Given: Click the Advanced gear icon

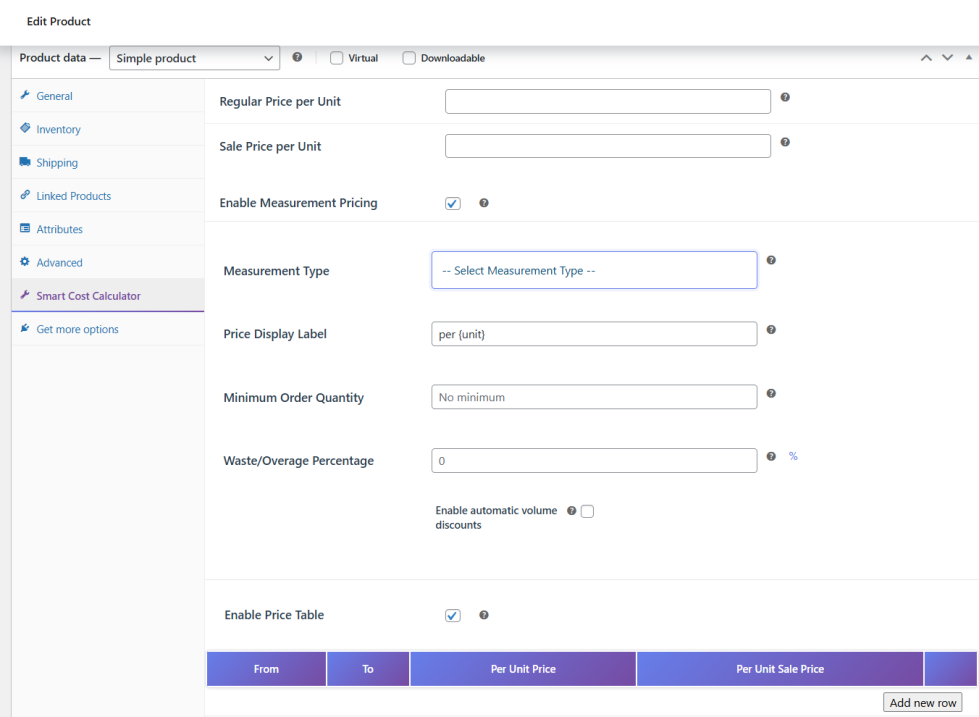Looking at the screenshot, I should coord(24,261).
